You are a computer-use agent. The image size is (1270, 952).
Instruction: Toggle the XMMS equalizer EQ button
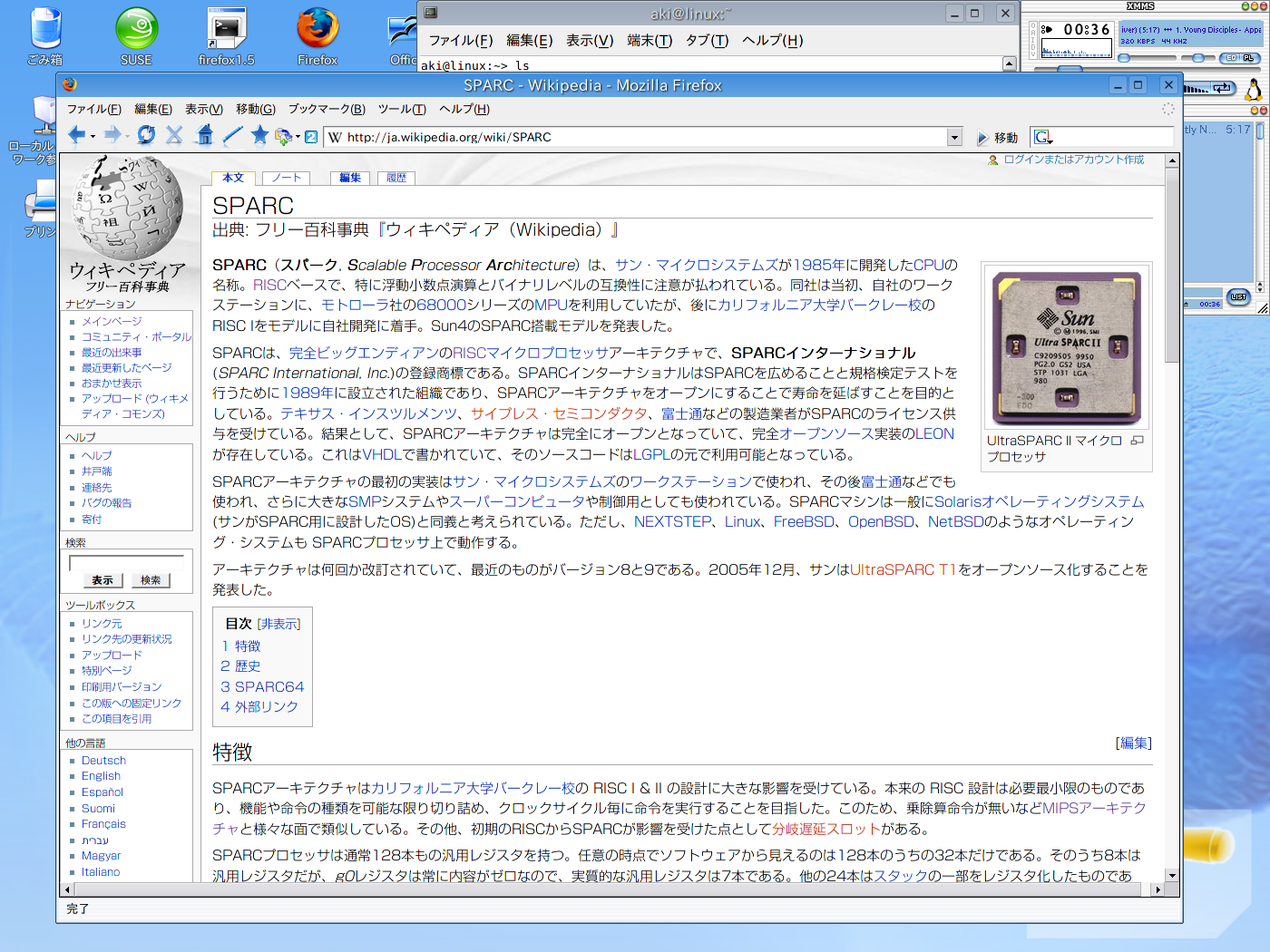[x=1231, y=58]
